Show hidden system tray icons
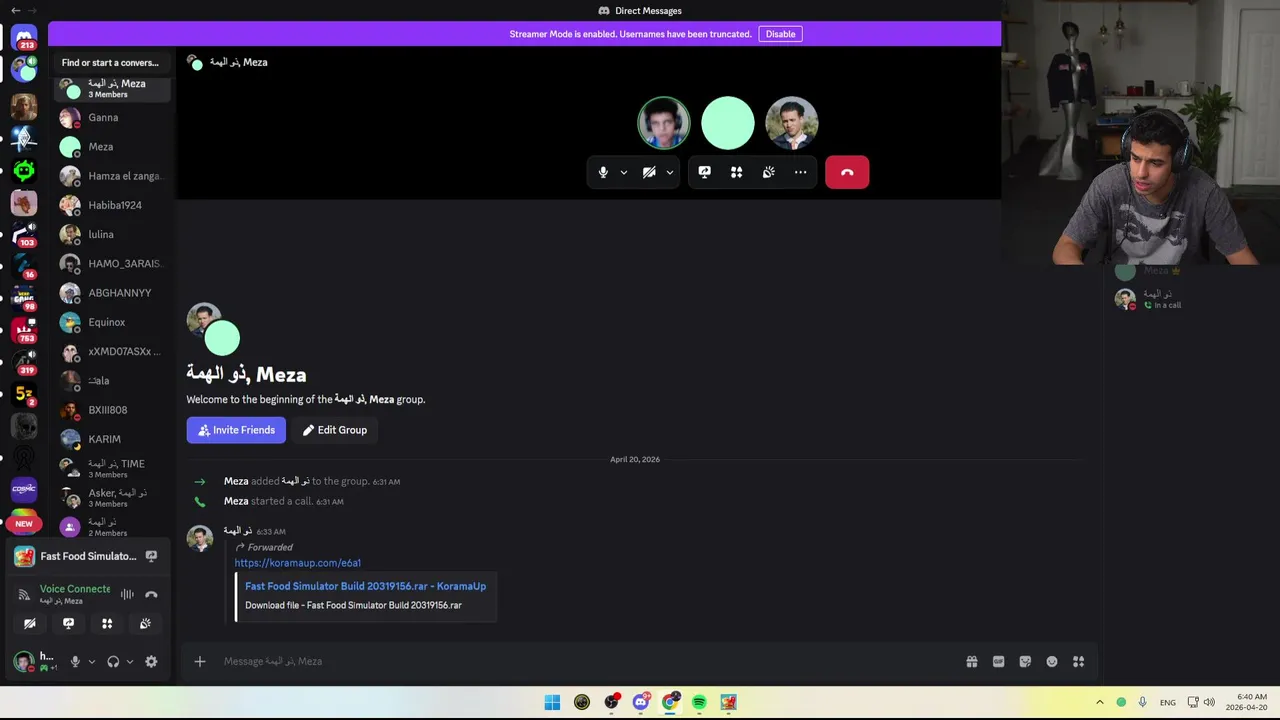 point(1100,702)
